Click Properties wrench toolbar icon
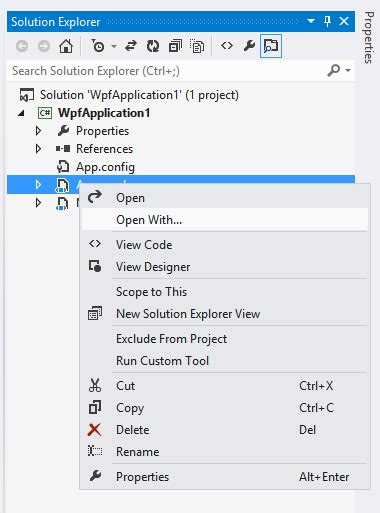This screenshot has width=380, height=513. click(x=249, y=46)
